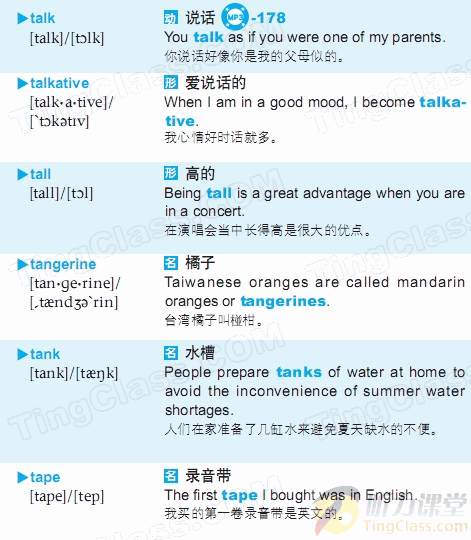Viewport: 471px width, 540px height.
Task: Click the blue triangle before talkative
Action: tap(23, 83)
